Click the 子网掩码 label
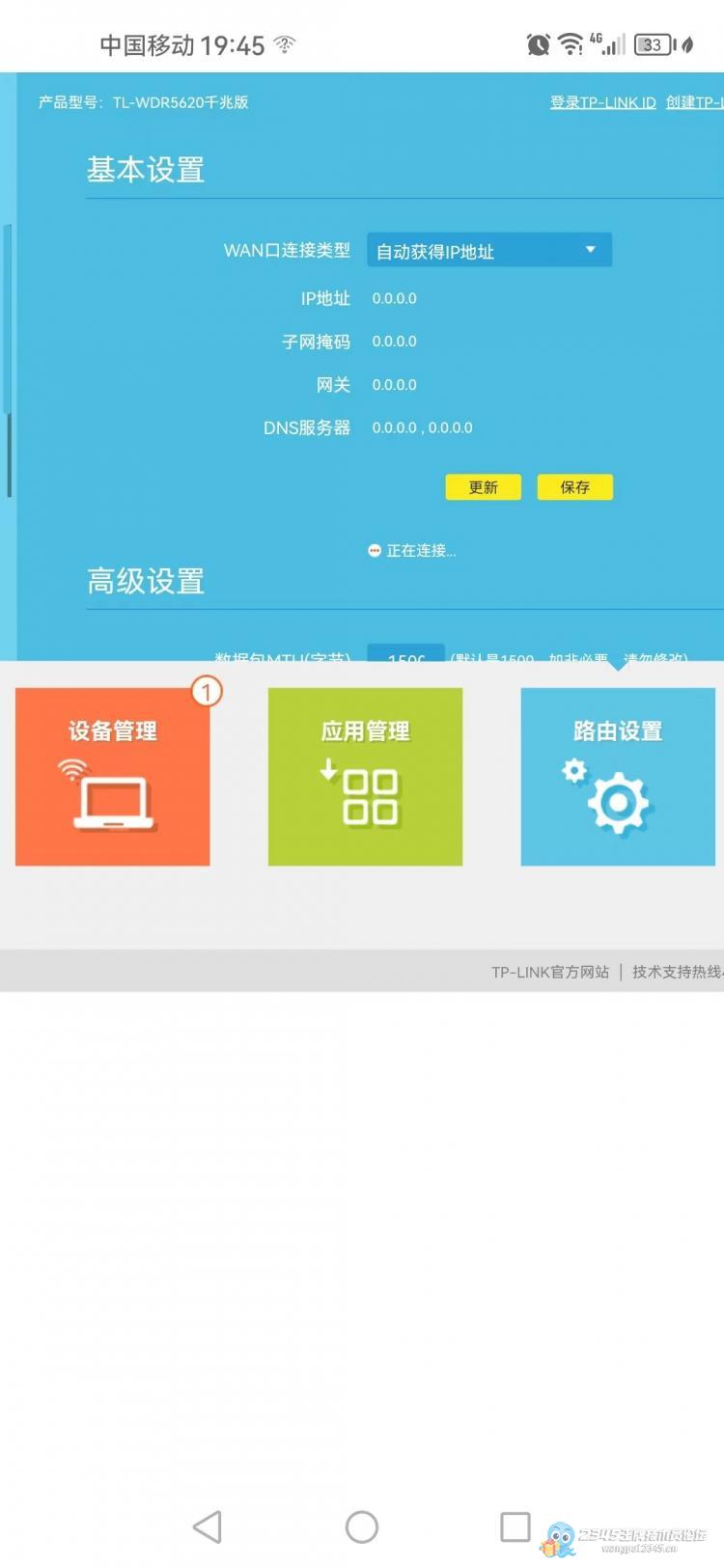The width and height of the screenshot is (724, 1568). click(316, 342)
